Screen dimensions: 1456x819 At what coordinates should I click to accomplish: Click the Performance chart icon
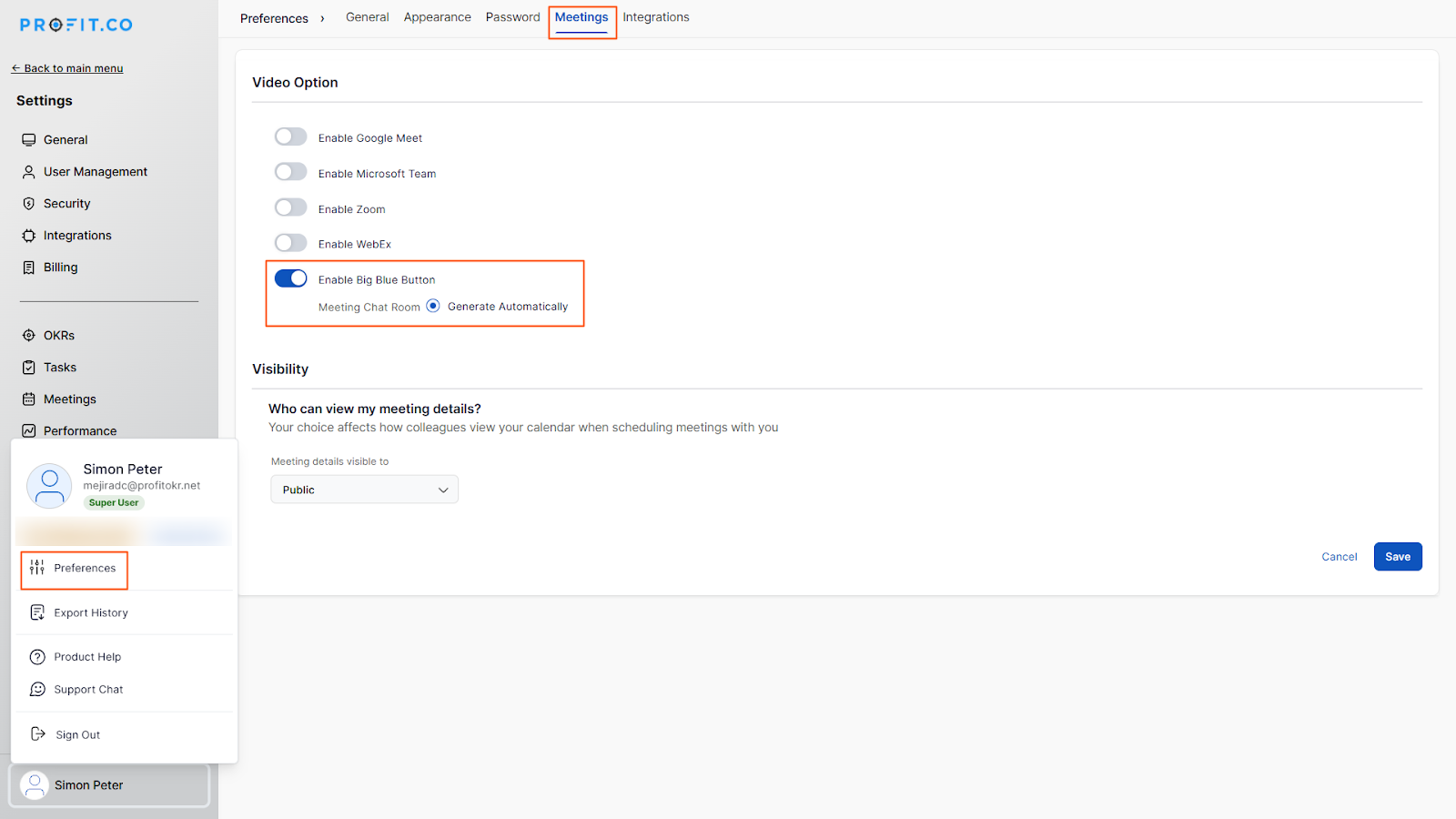point(29,431)
